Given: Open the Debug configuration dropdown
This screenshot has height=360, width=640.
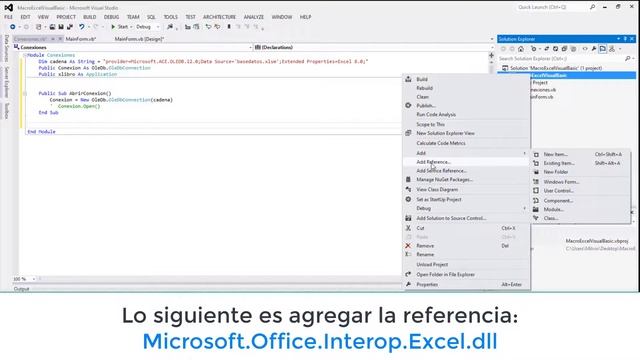Looking at the screenshot, I should [x=148, y=27].
